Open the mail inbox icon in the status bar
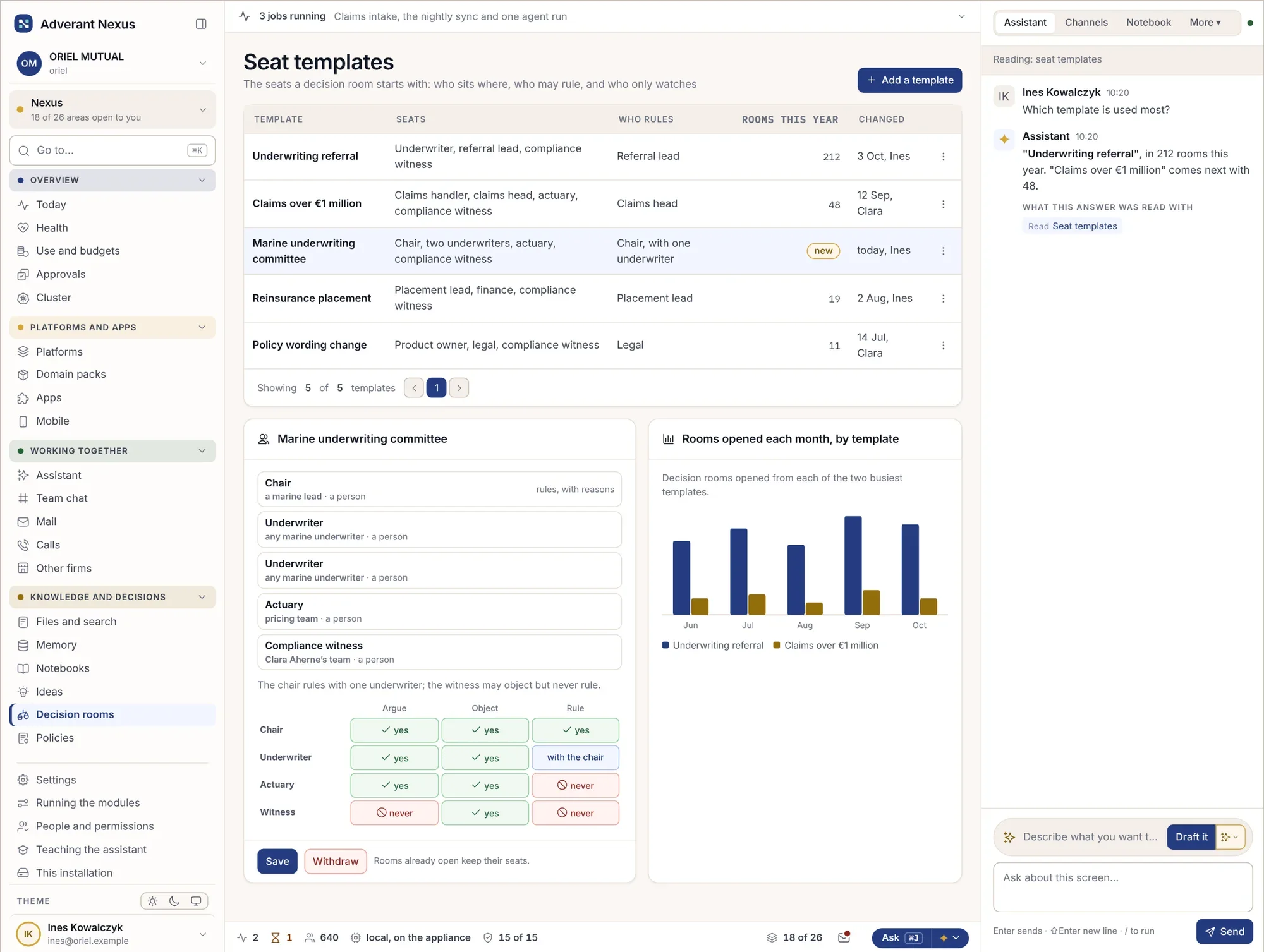Viewport: 1264px width, 952px height. (x=844, y=937)
